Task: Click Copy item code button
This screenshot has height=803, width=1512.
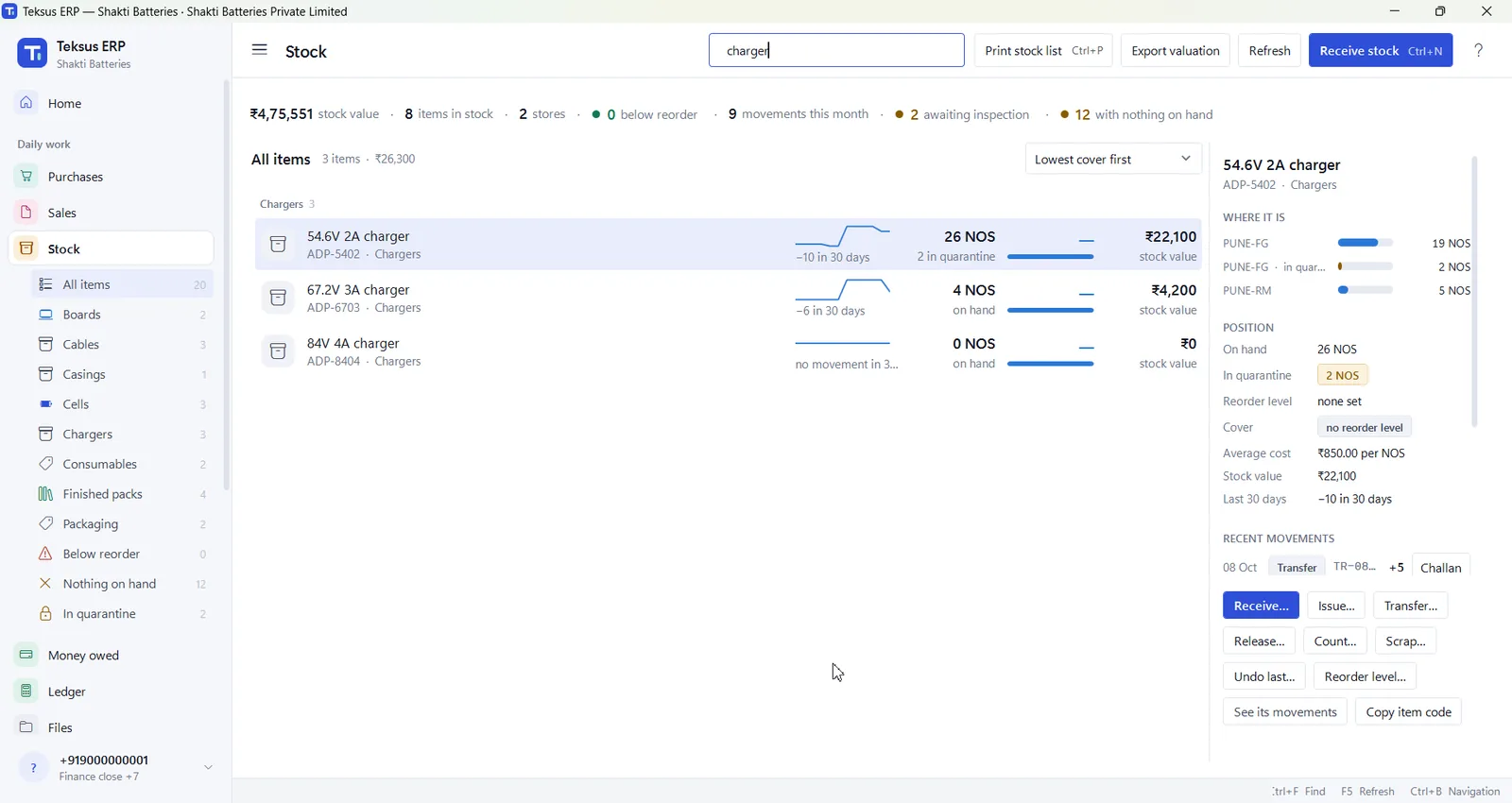Action: click(1408, 712)
